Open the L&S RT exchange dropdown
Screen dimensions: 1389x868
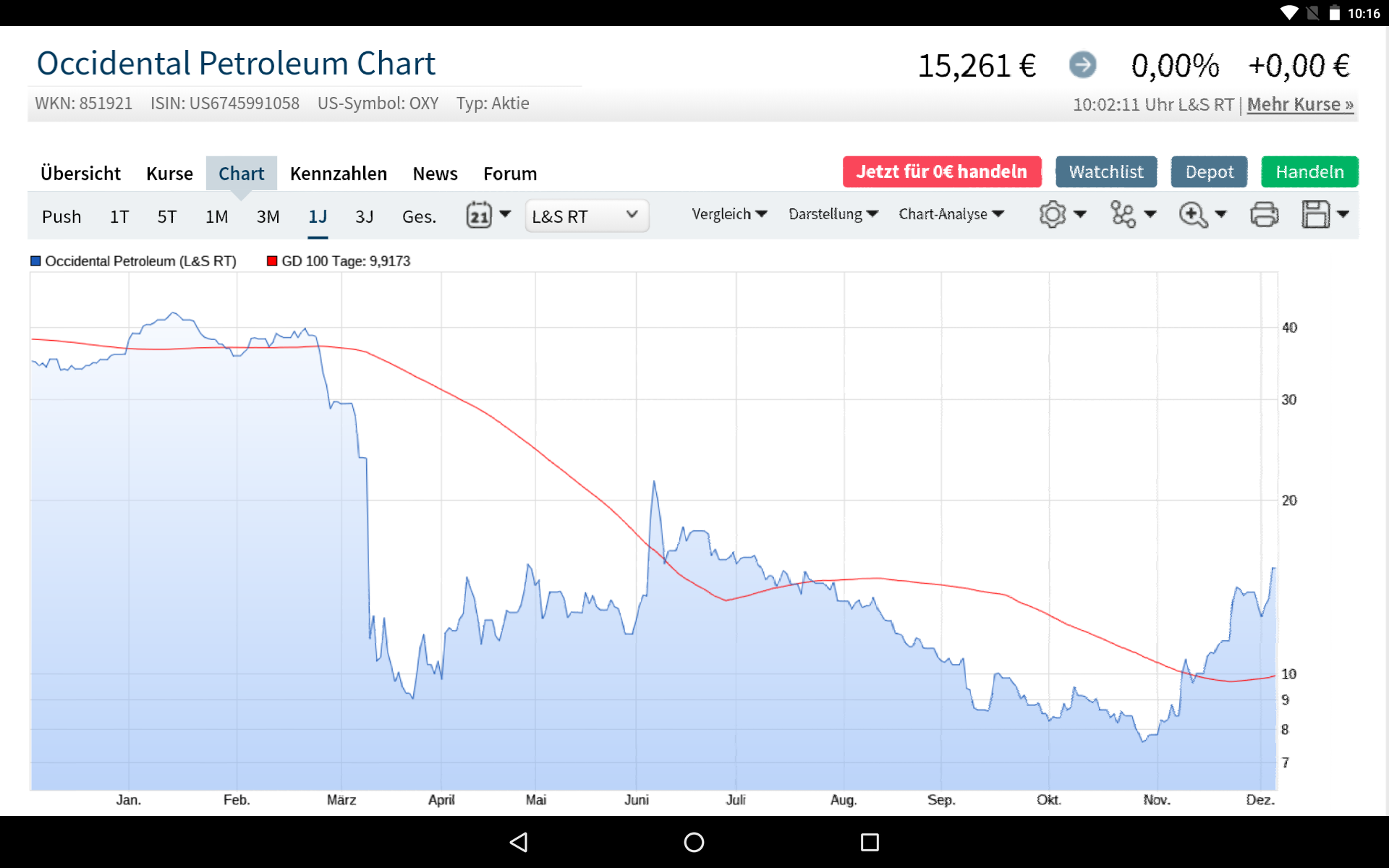[x=586, y=216]
